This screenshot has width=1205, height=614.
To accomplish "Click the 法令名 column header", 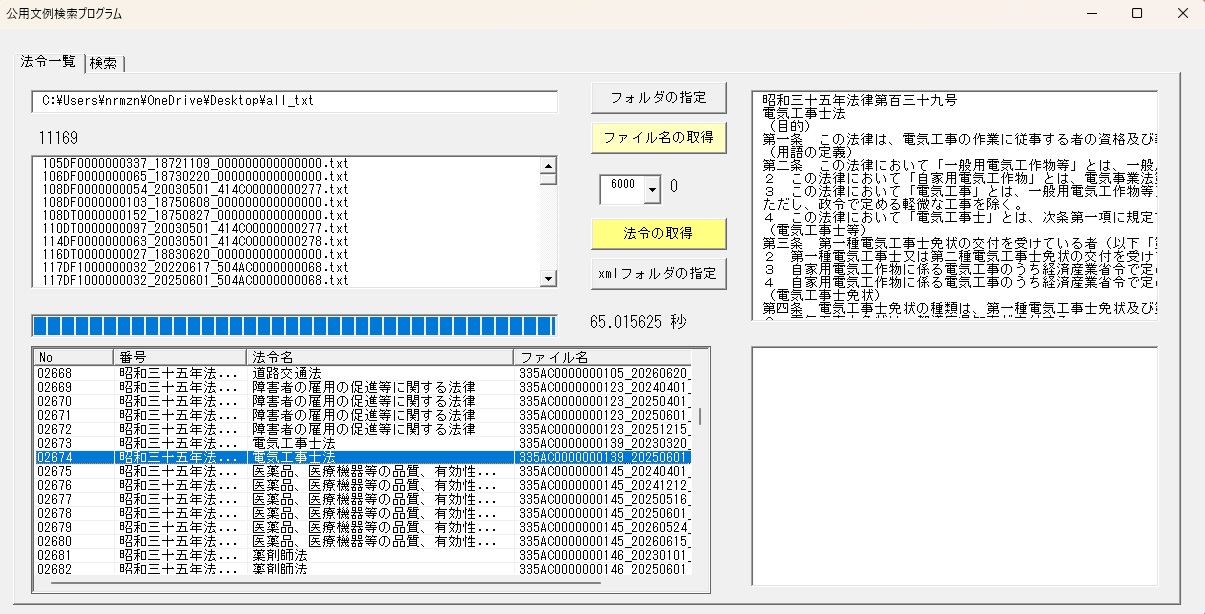I will (379, 357).
